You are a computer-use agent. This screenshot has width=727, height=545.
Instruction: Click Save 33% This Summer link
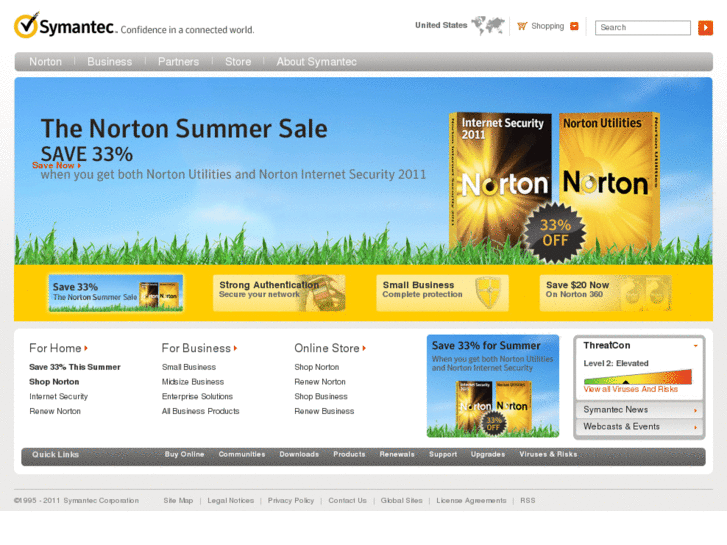75,367
